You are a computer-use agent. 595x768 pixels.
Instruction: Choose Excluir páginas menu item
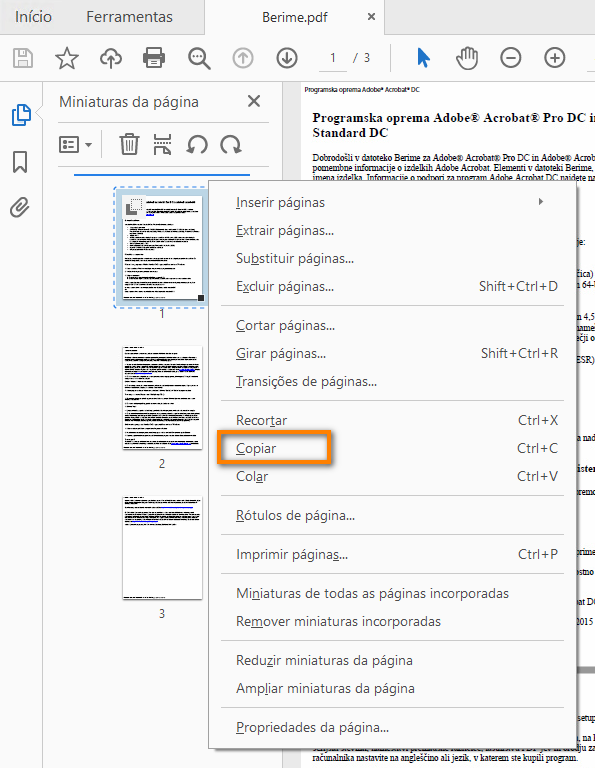[x=392, y=286]
